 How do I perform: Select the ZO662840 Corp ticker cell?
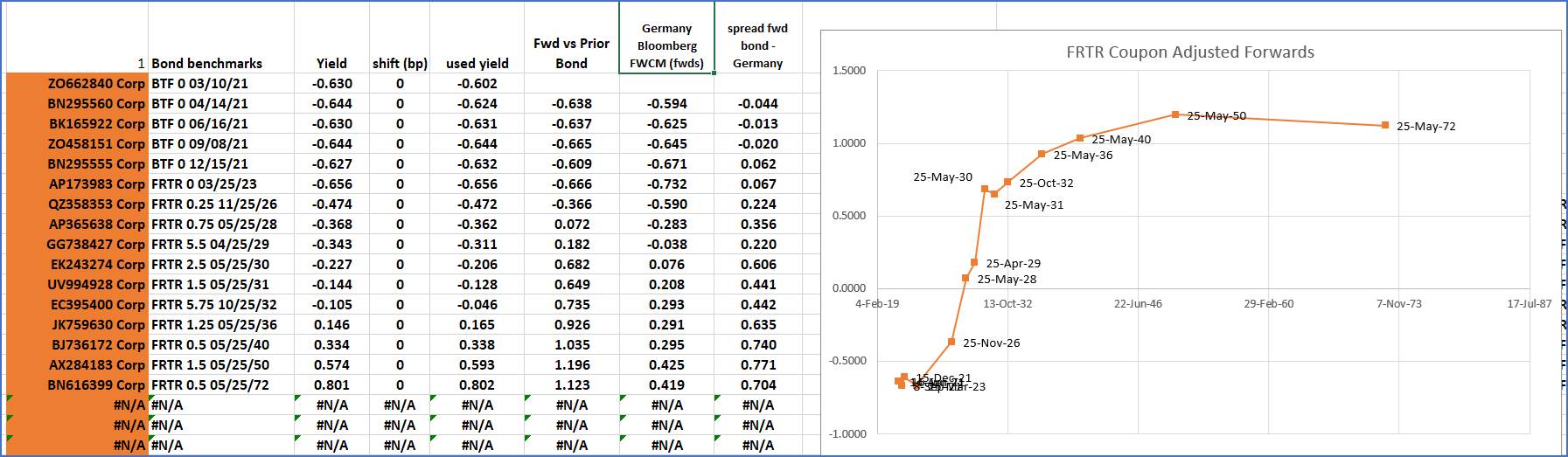click(96, 84)
